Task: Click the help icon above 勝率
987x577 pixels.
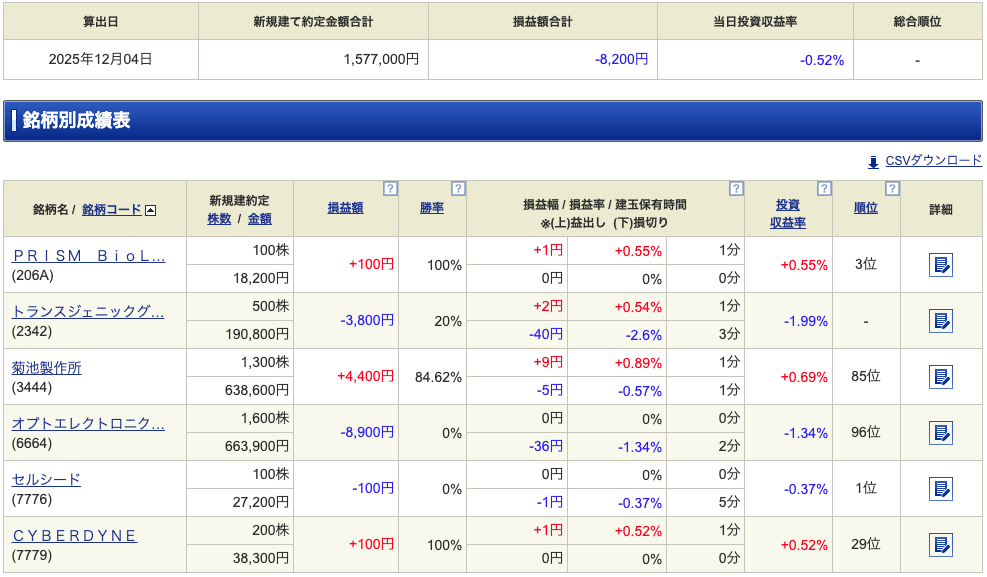Action: 458,188
